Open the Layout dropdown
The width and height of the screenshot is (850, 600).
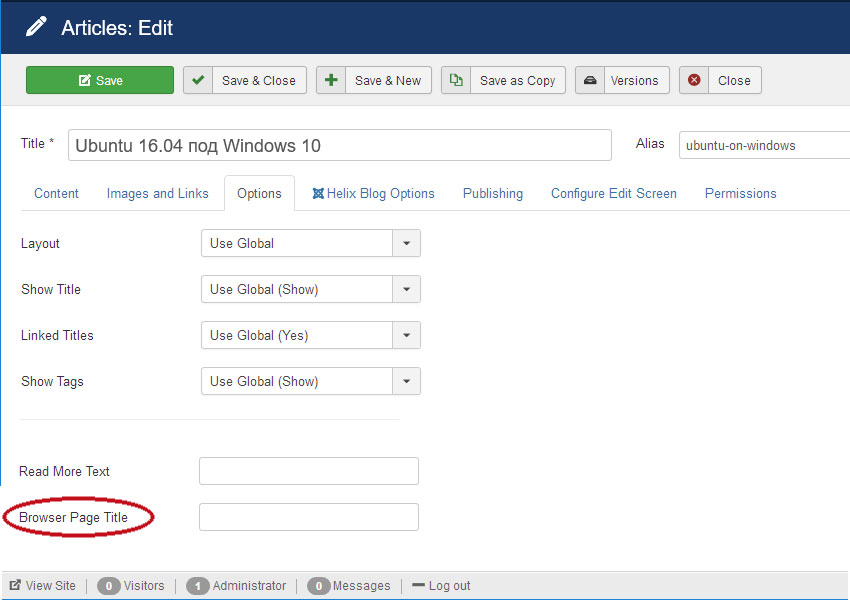pyautogui.click(x=311, y=243)
